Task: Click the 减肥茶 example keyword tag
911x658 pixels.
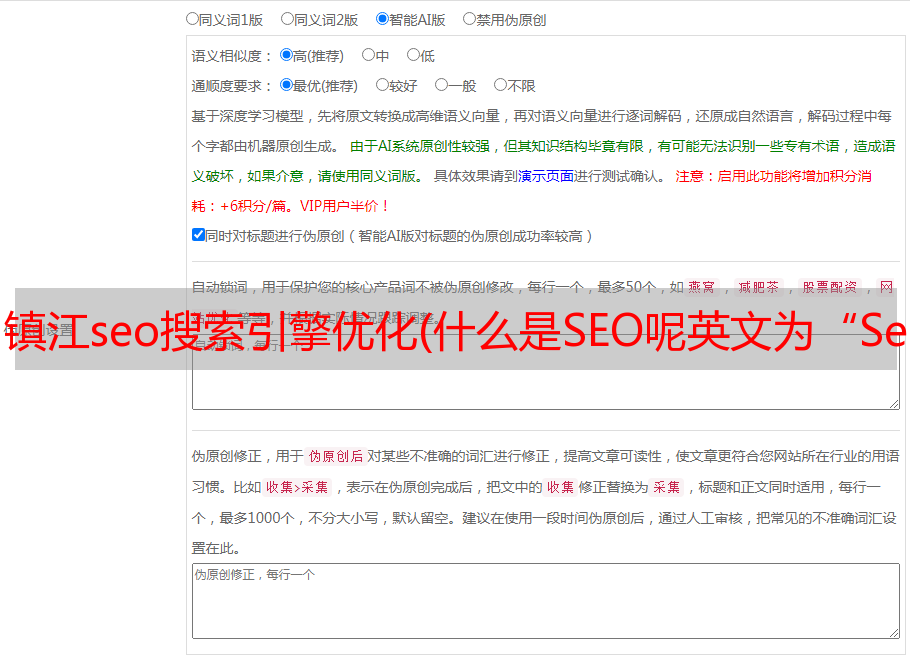Action: (x=758, y=287)
